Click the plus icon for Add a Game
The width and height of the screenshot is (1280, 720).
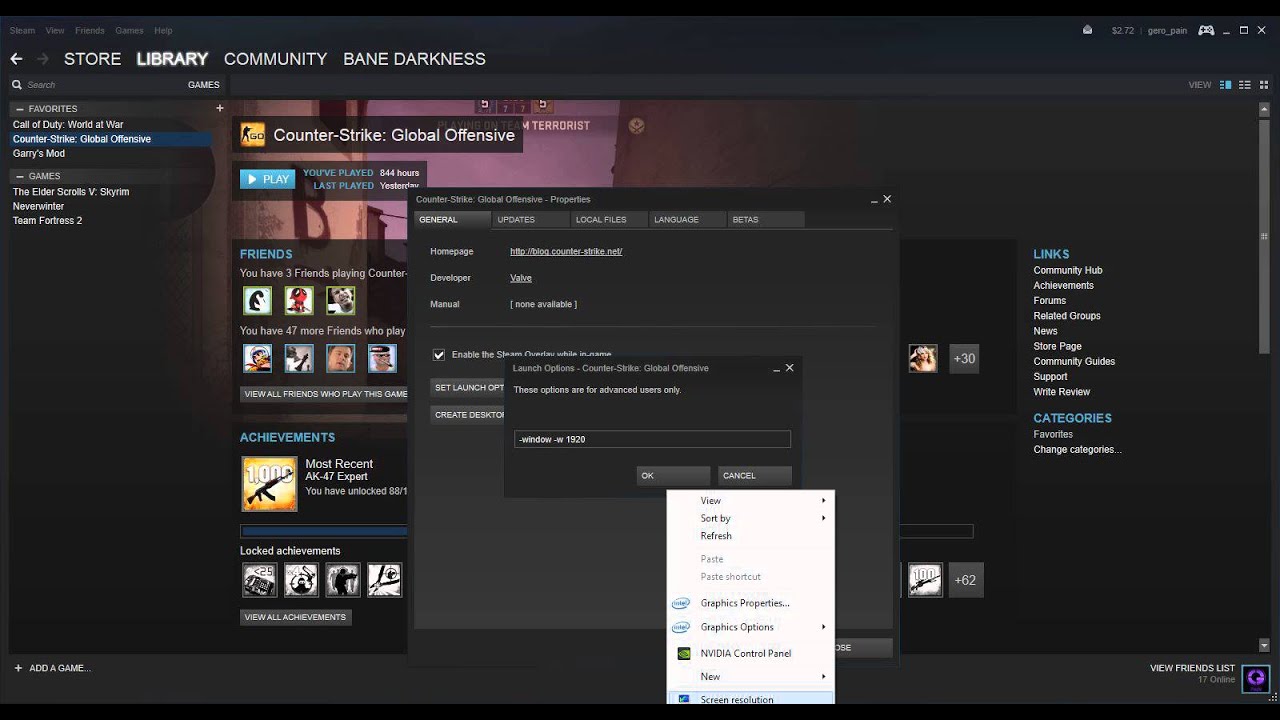click(x=18, y=668)
